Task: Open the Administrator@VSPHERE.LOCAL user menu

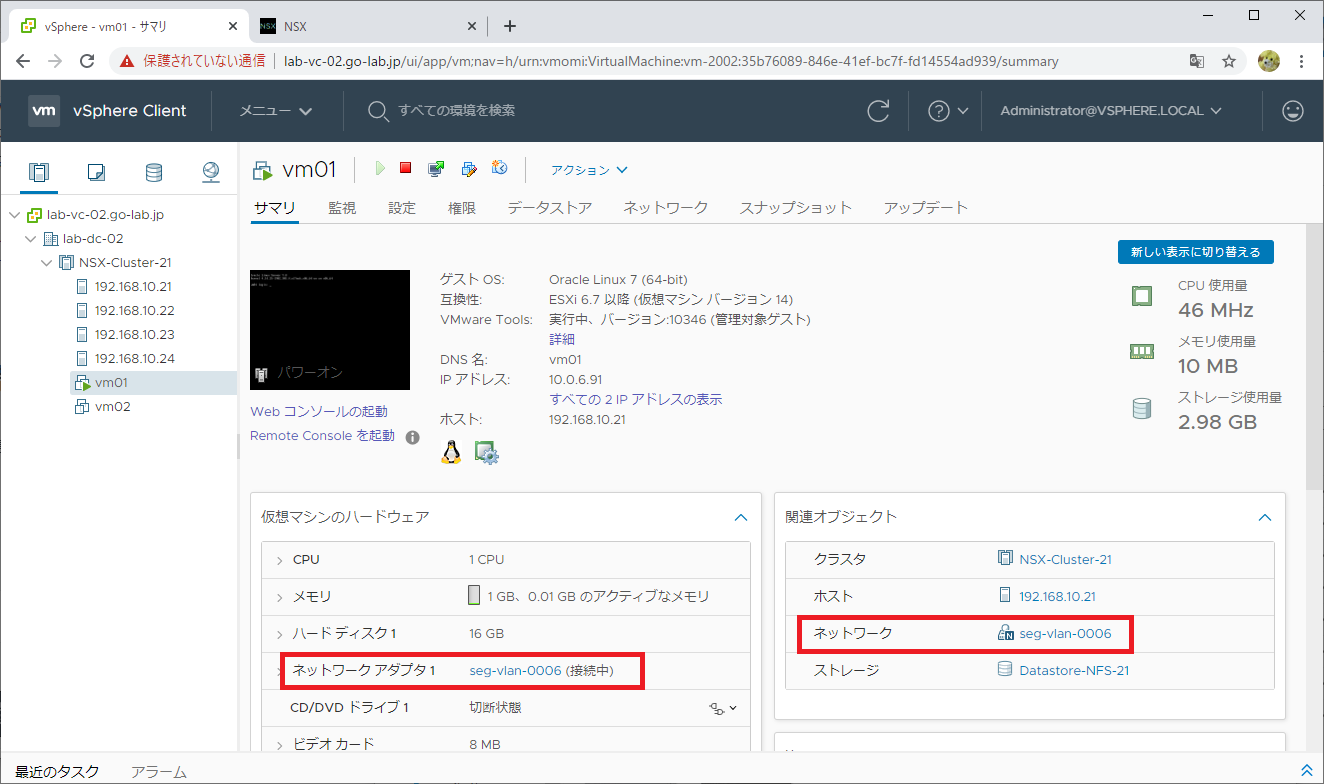Action: pyautogui.click(x=1111, y=111)
